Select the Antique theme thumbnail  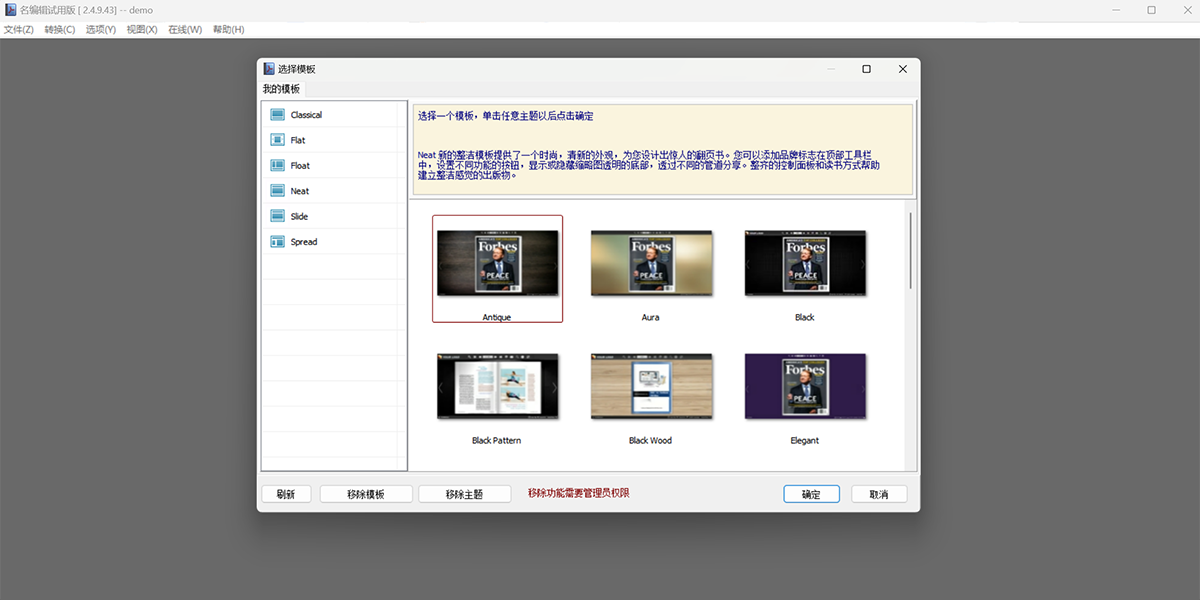[x=497, y=264]
